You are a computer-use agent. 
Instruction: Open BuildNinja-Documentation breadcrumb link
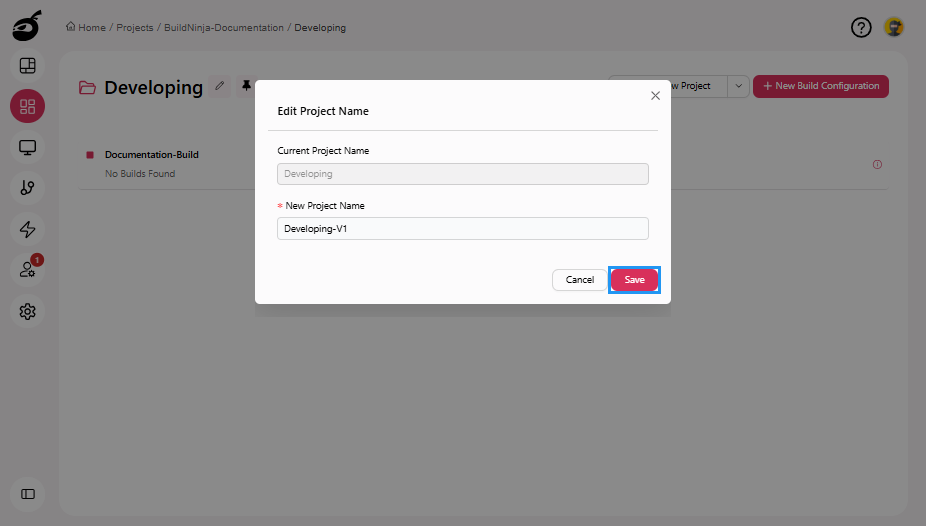pos(224,28)
